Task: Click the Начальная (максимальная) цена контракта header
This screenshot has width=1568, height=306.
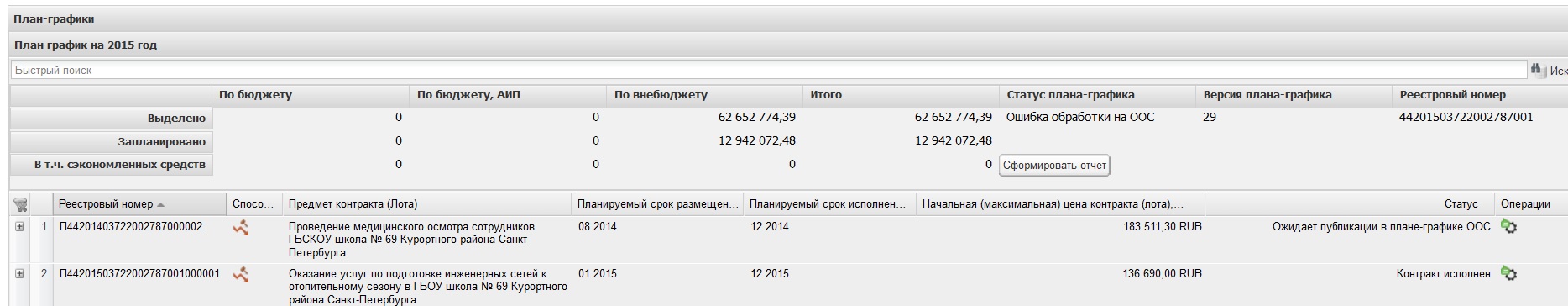Action: (x=1060, y=204)
